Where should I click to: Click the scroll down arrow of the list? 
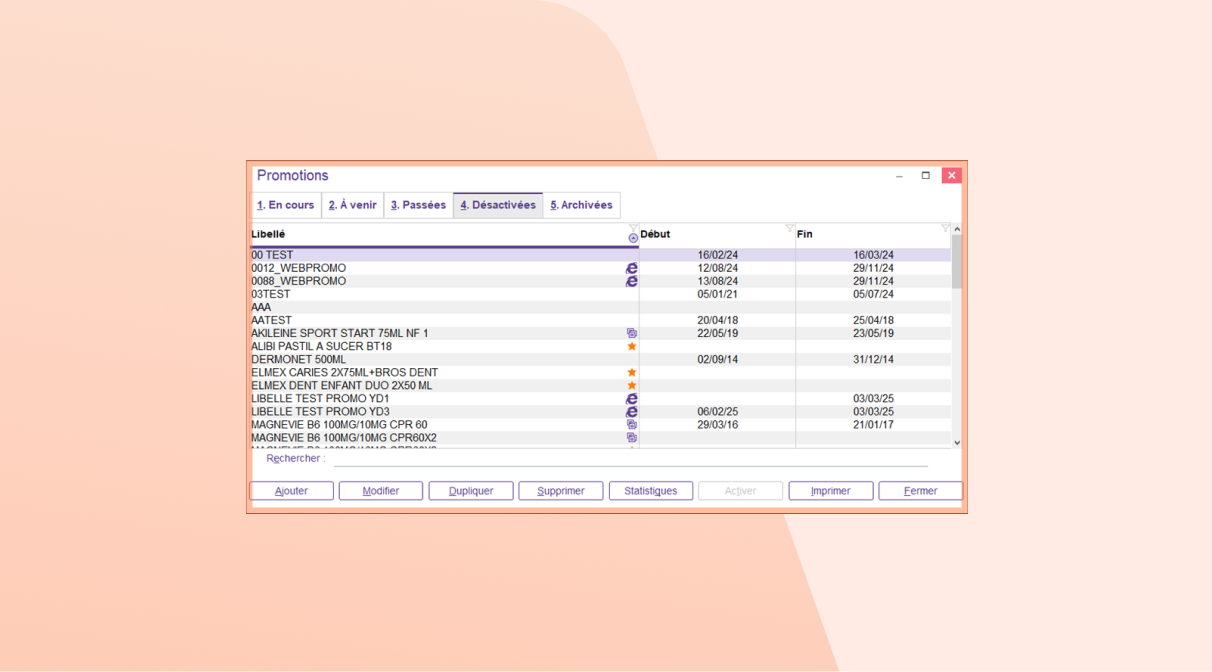click(957, 442)
